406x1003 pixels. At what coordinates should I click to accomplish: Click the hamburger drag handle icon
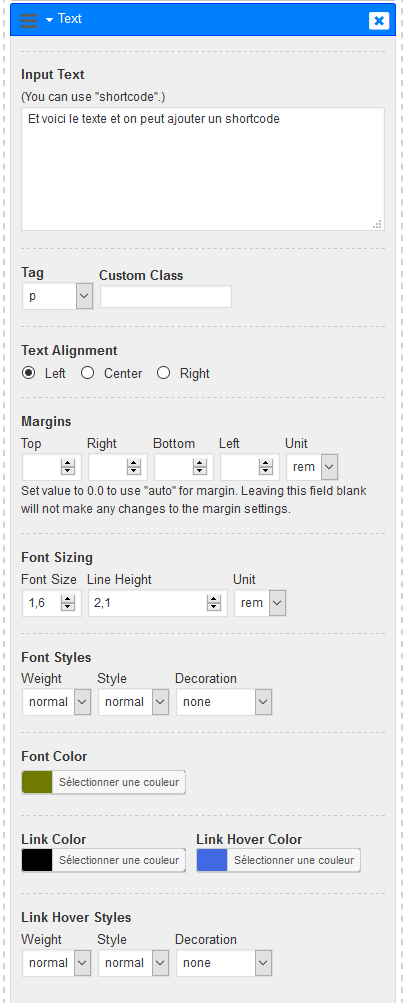click(29, 20)
